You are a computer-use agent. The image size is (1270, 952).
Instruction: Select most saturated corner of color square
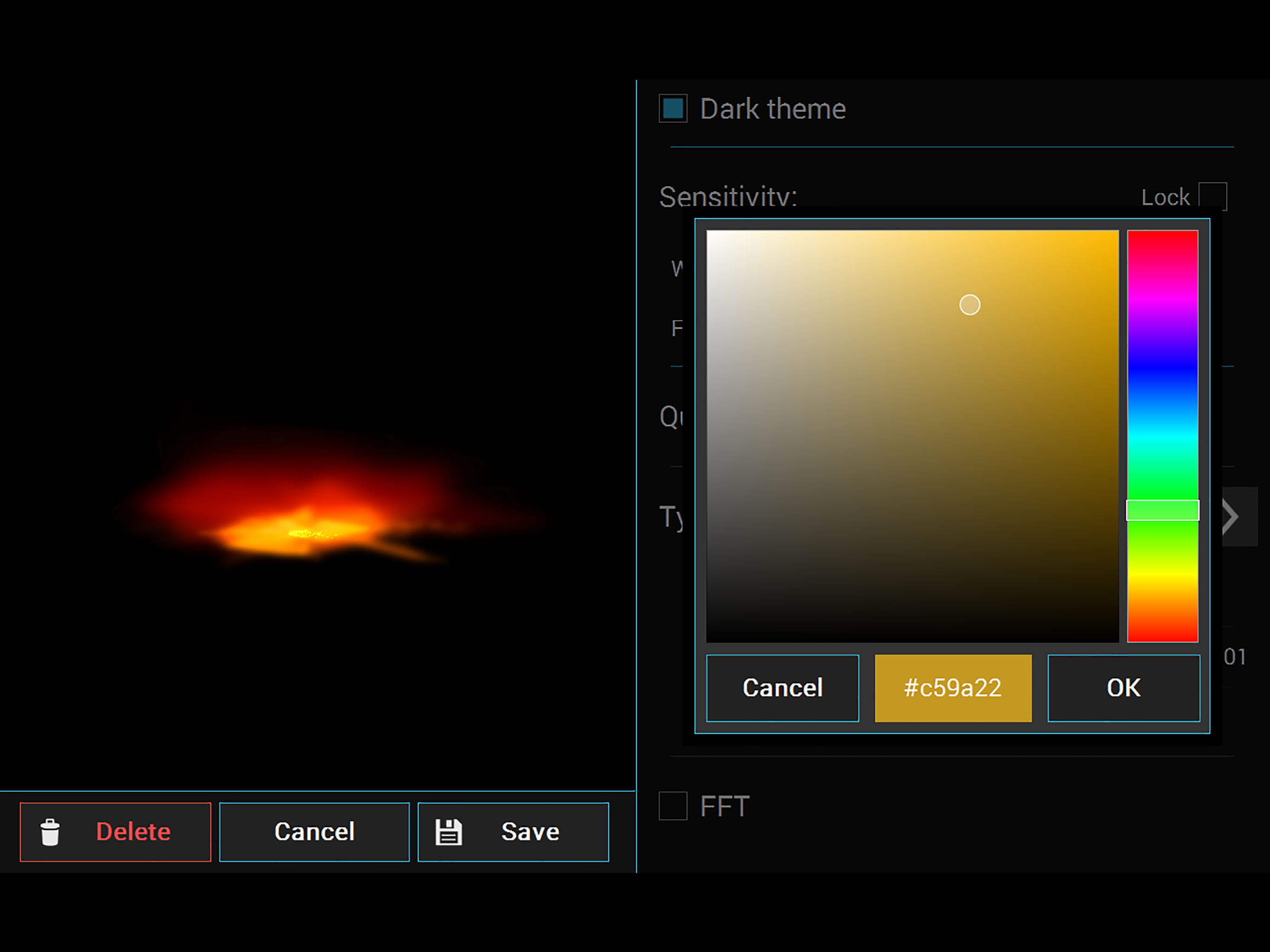pyautogui.click(x=1116, y=233)
